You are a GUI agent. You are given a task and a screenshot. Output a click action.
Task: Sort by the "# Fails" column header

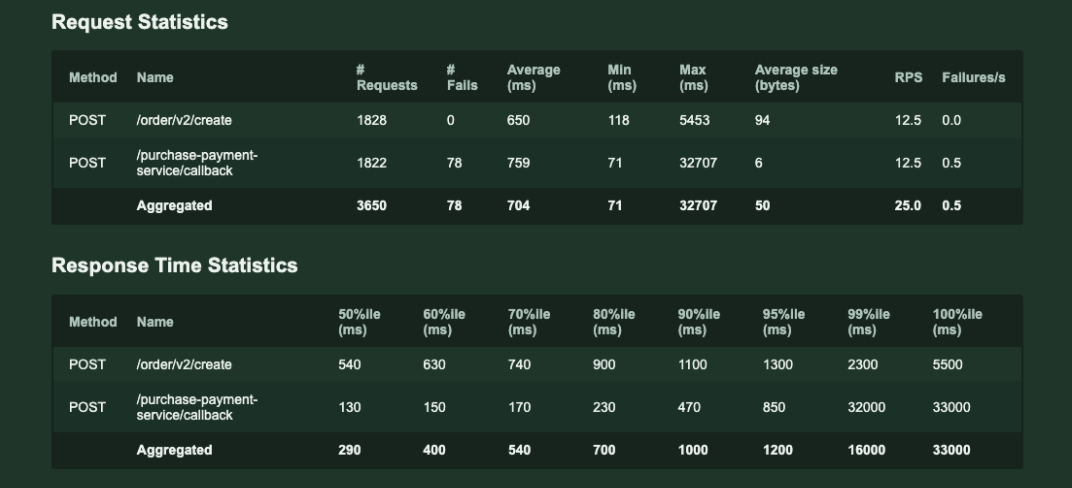461,78
